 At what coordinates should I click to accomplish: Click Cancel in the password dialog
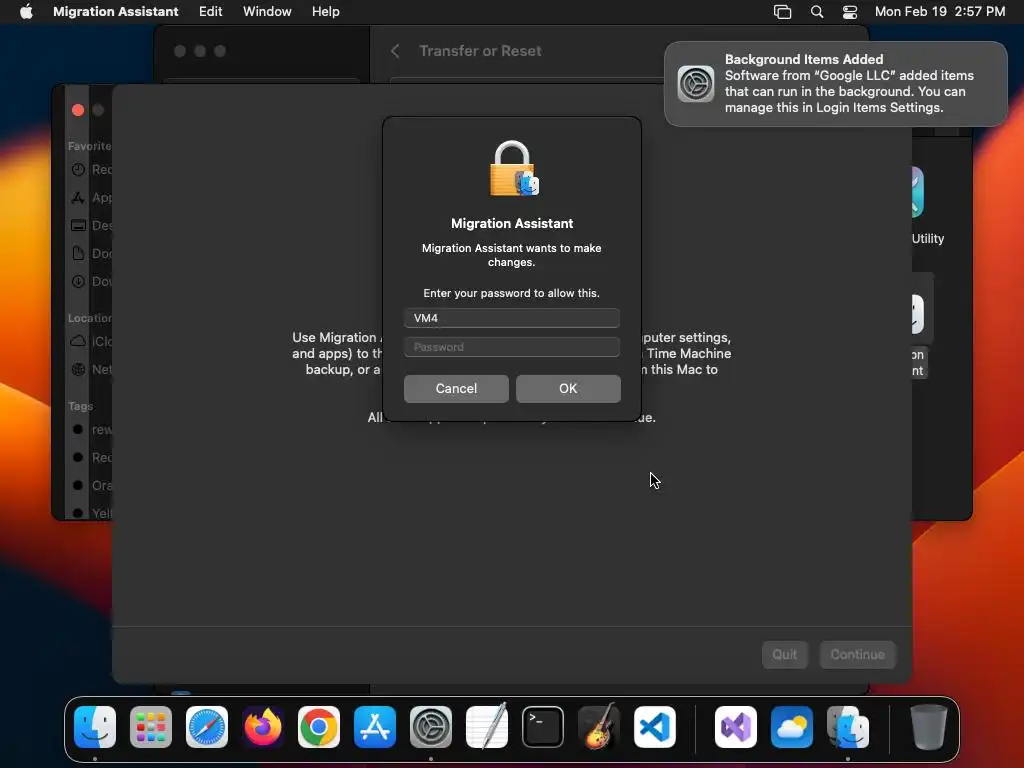[x=456, y=389]
